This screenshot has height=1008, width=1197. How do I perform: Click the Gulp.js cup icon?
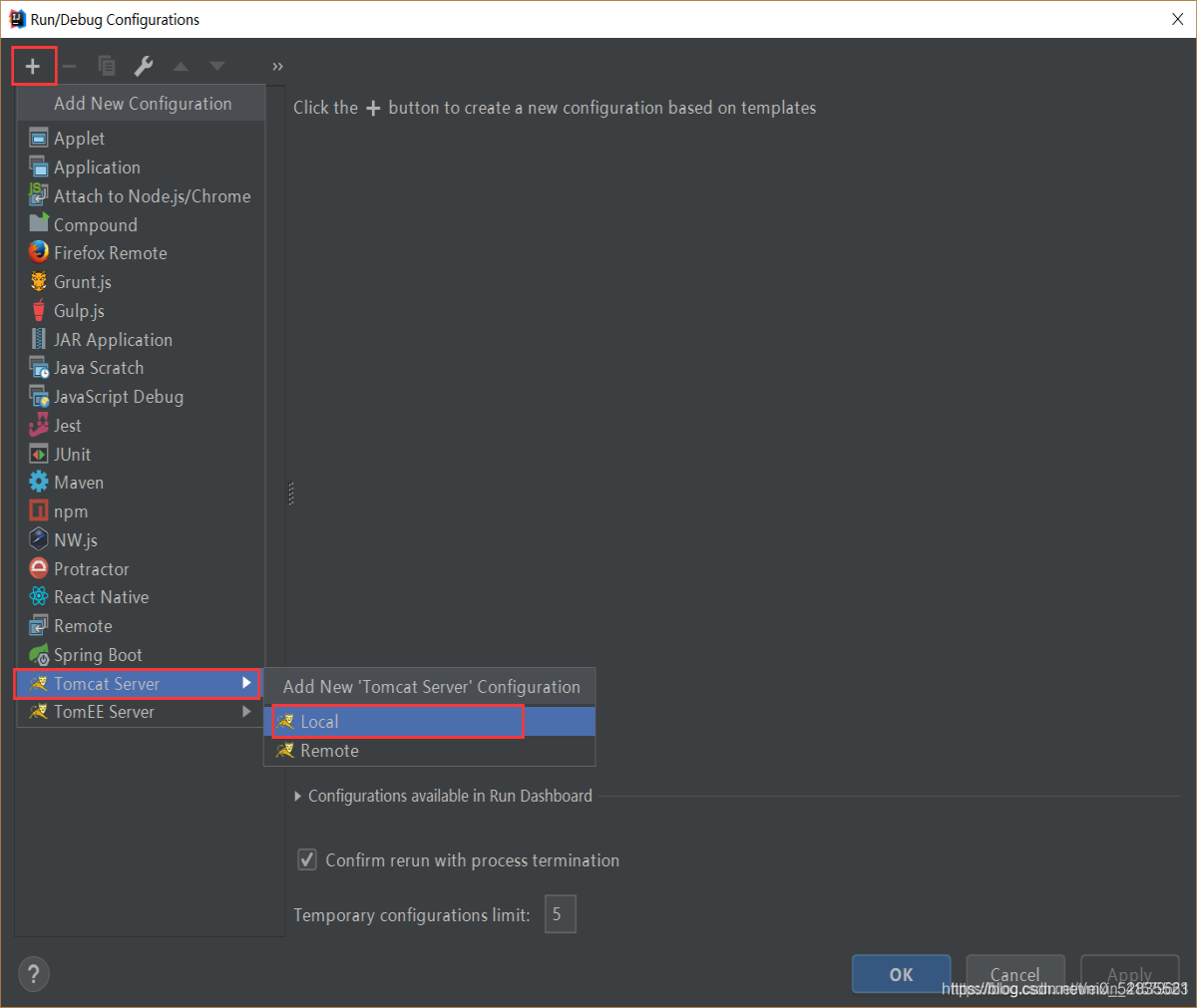coord(39,310)
